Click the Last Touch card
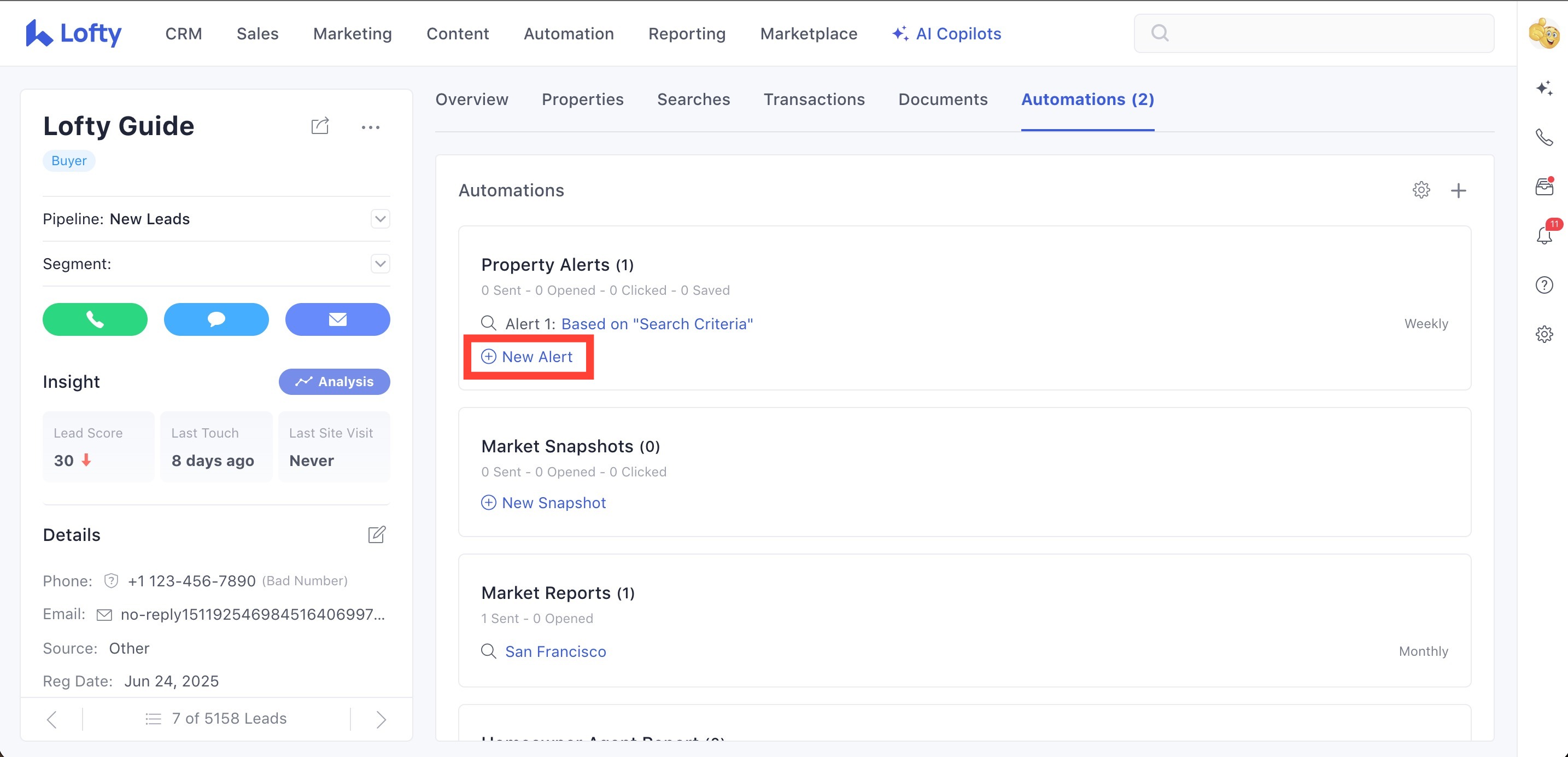 coord(216,447)
